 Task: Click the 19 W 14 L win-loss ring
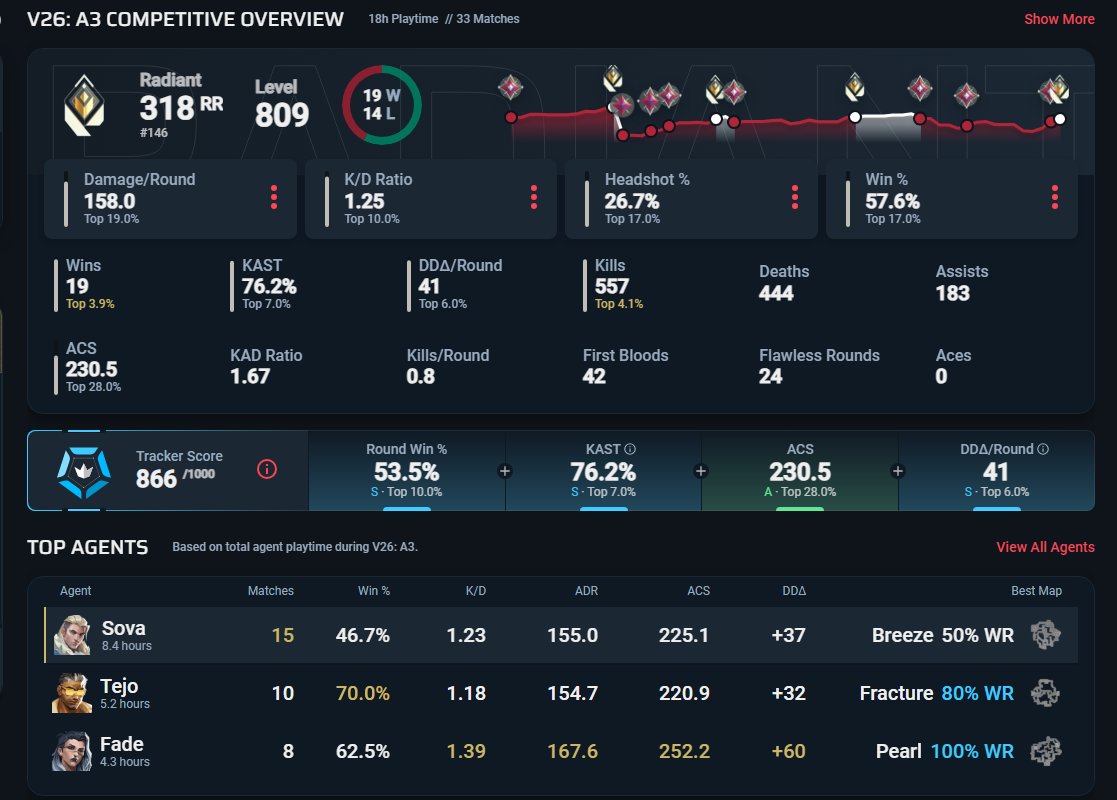point(382,105)
